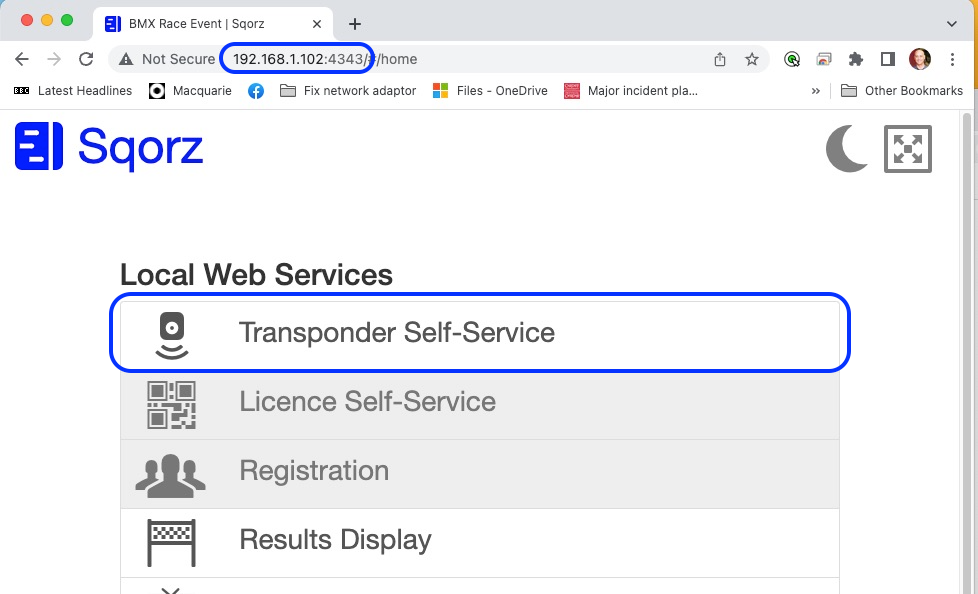Expand the hidden bookmarks chevron
The image size is (978, 594).
point(815,91)
